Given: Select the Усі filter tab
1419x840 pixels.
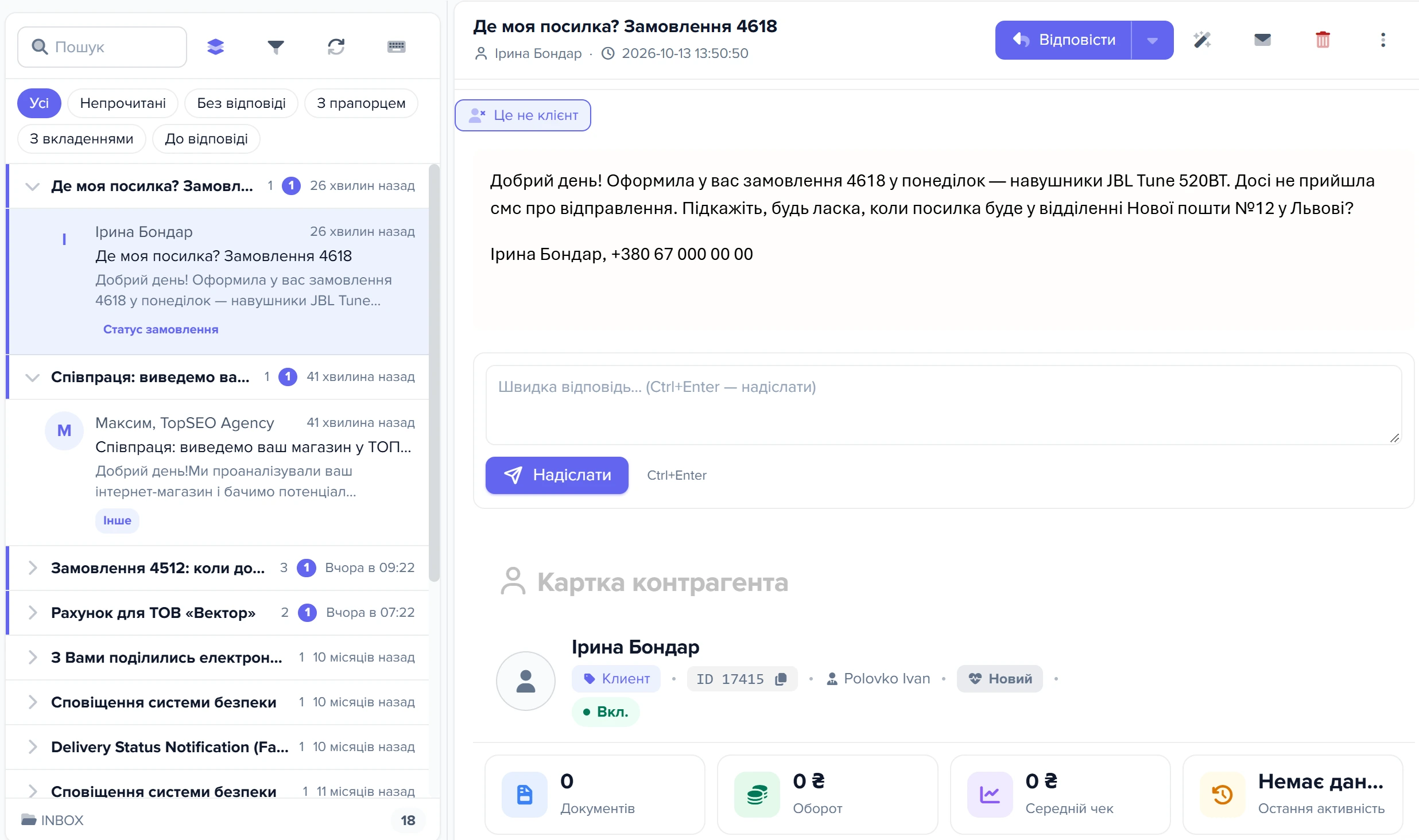Looking at the screenshot, I should coord(39,103).
